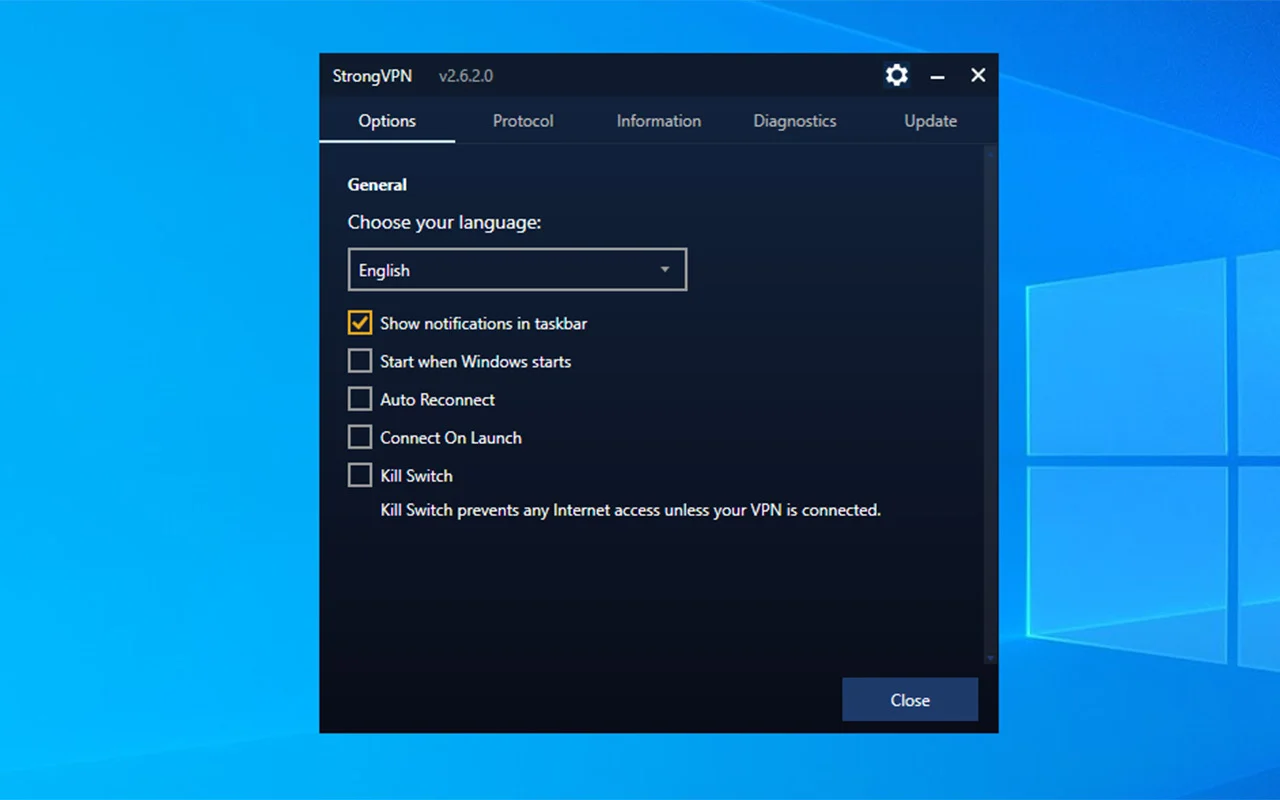Click the options panel vertical scrollbar
1280x800 pixels.
point(991,405)
